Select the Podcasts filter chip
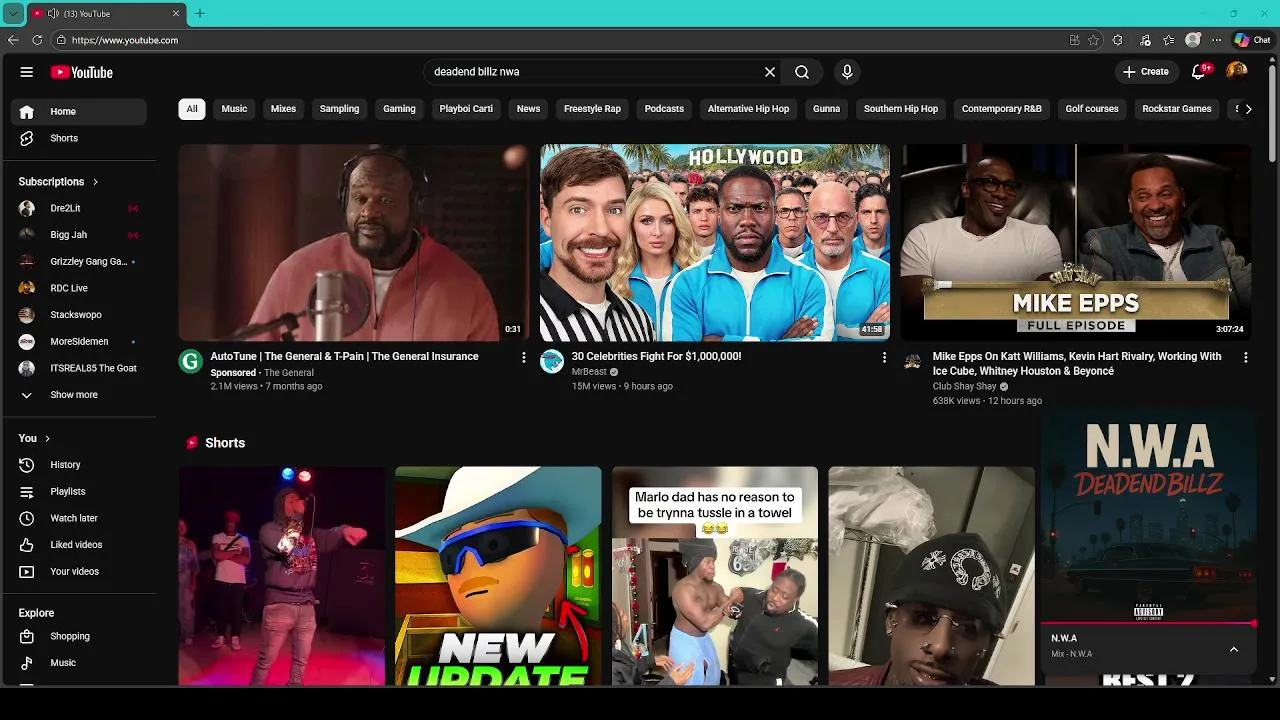Viewport: 1280px width, 720px height. click(664, 109)
